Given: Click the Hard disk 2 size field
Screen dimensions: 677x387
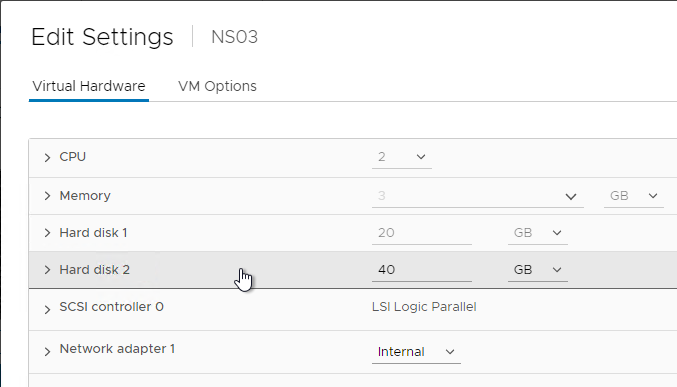Looking at the screenshot, I should [x=421, y=270].
